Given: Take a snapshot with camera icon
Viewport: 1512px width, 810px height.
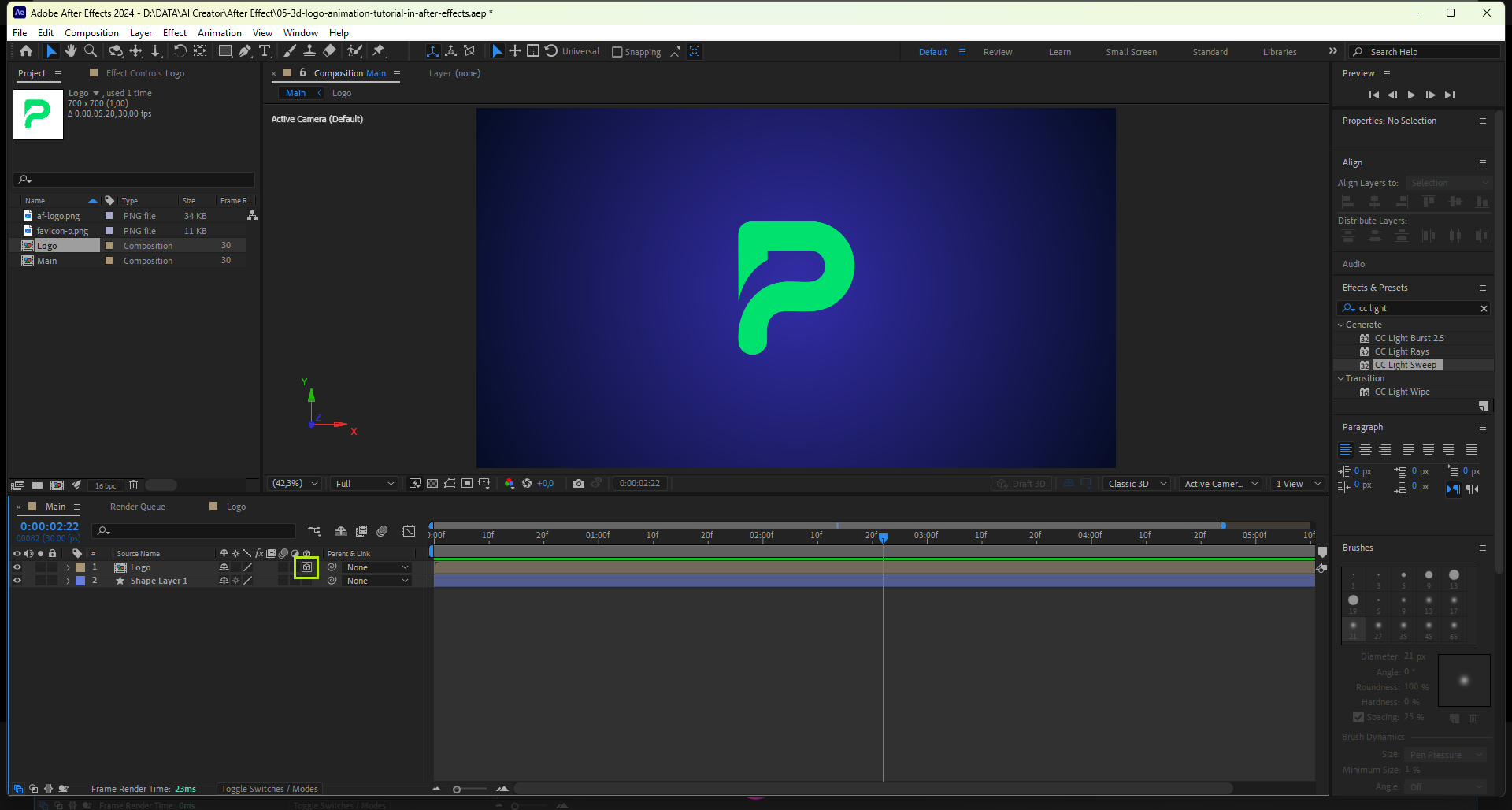Looking at the screenshot, I should click(579, 484).
